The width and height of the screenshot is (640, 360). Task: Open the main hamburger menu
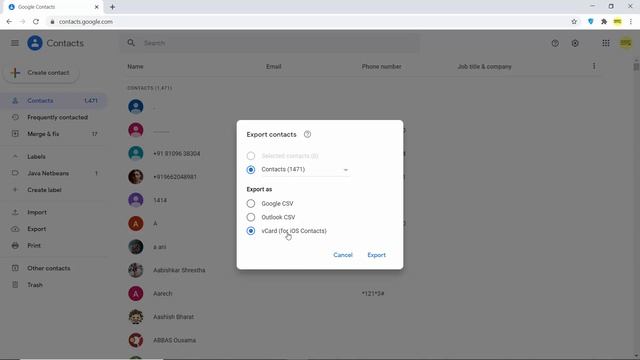15,43
